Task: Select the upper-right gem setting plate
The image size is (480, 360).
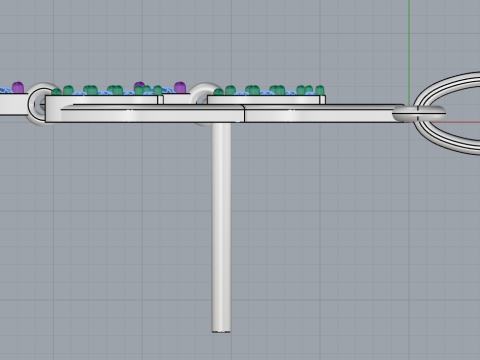Action: click(x=266, y=99)
